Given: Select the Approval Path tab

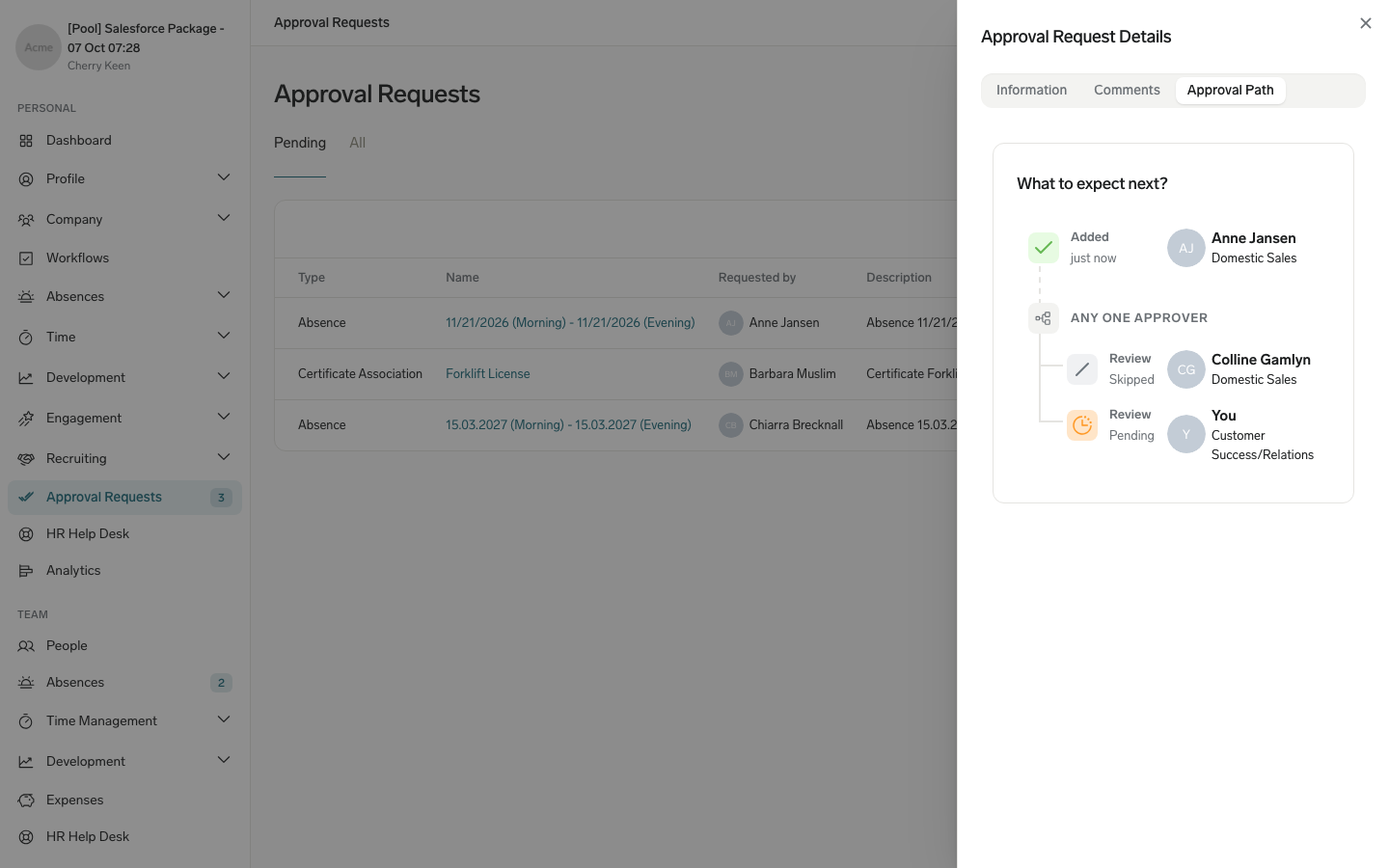Looking at the screenshot, I should click(1230, 91).
